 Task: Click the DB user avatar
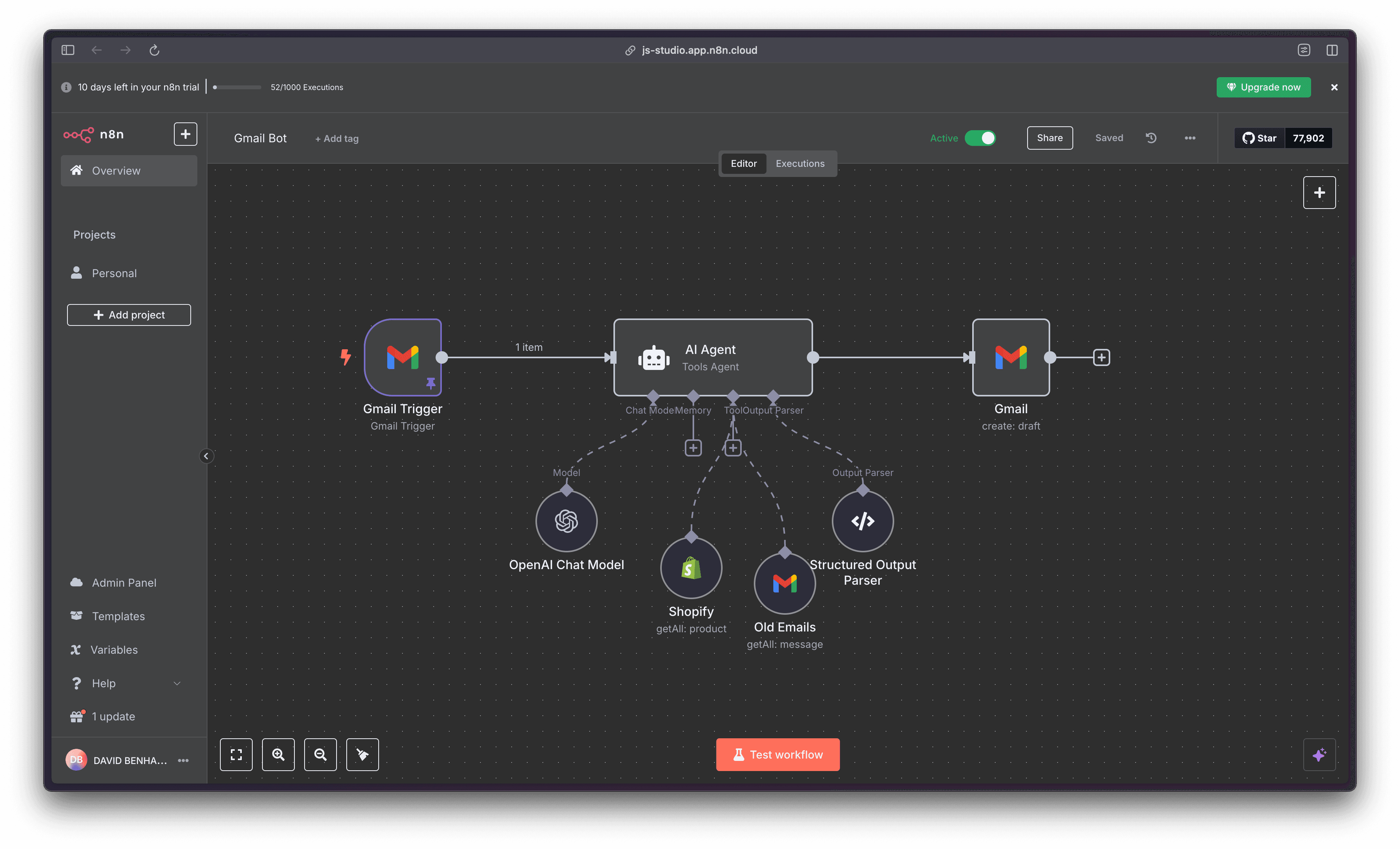76,760
